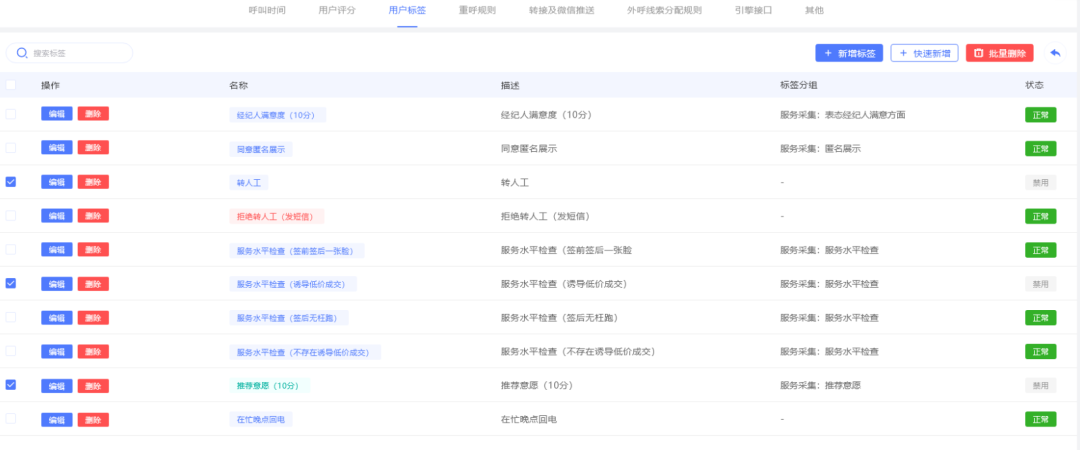Click the 标签分组 column header
Viewport: 1080px width, 450px height.
[798, 85]
